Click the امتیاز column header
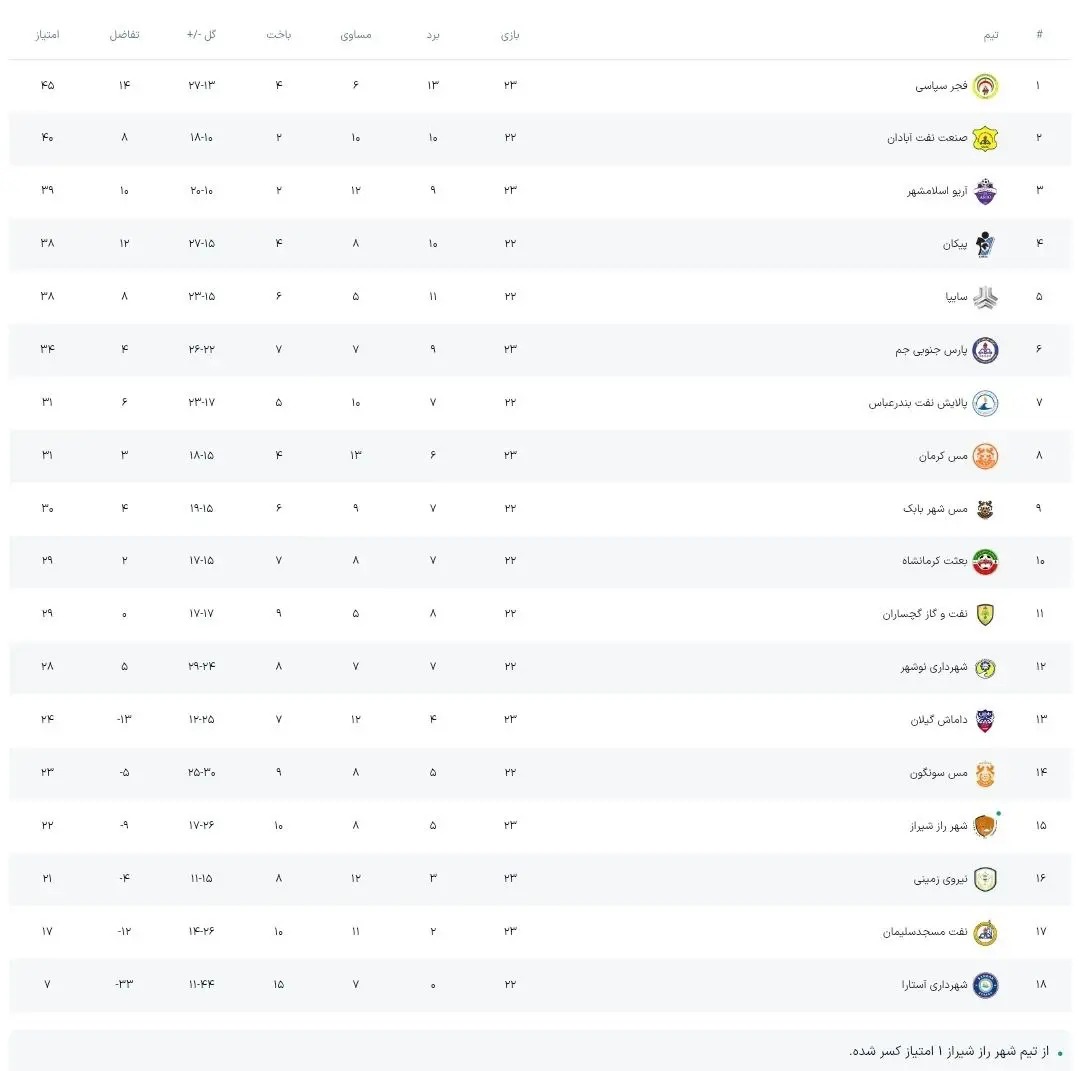The width and height of the screenshot is (1079, 1071). tap(47, 35)
